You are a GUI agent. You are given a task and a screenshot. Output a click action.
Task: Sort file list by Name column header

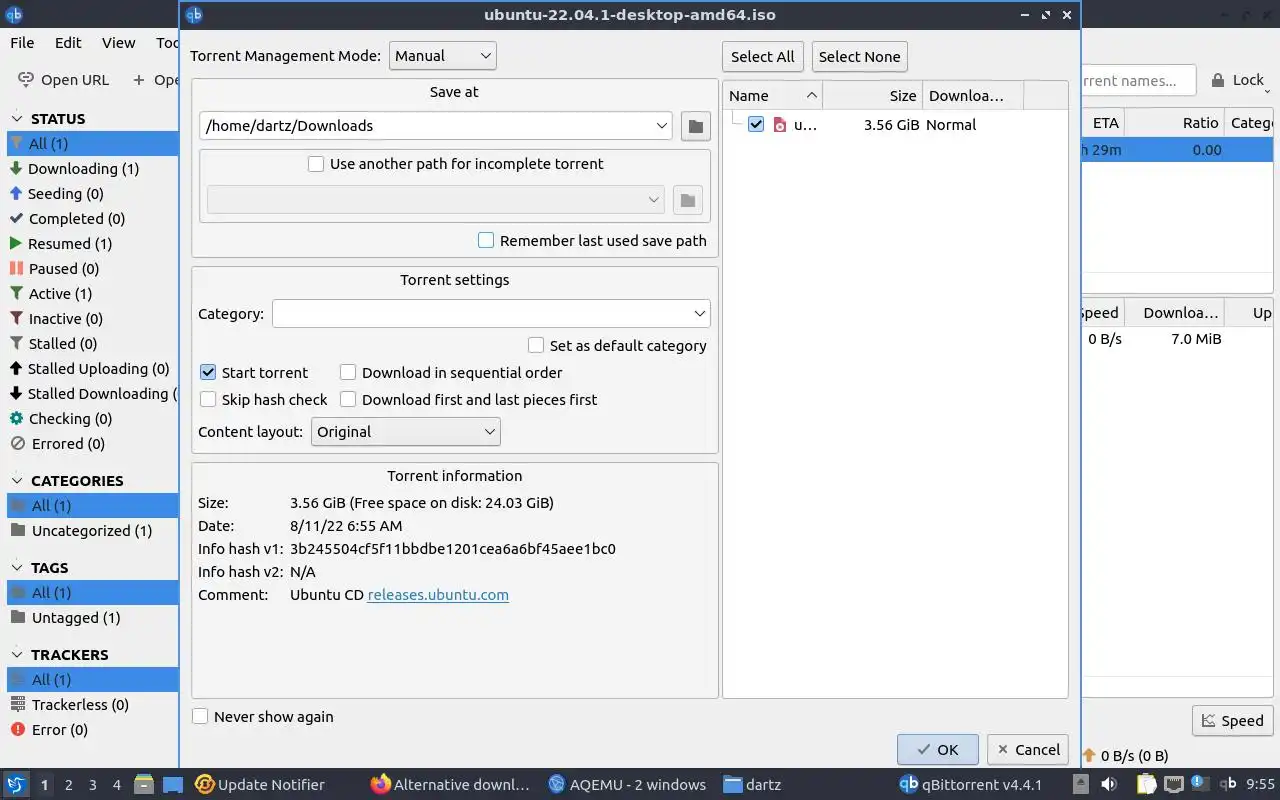pos(772,96)
